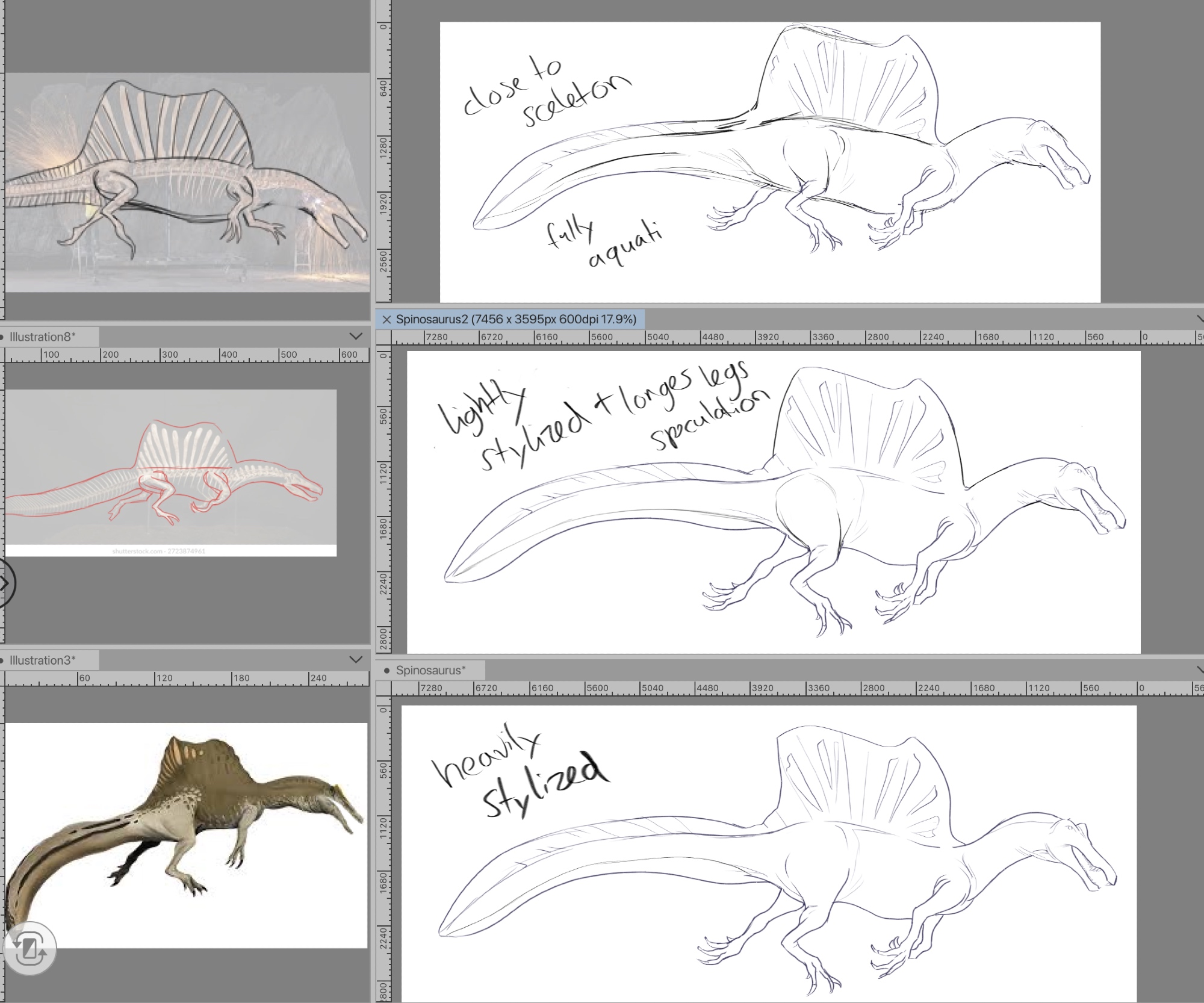This screenshot has width=1204, height=1003.
Task: Close the Spinosaurus2 document tab
Action: [x=386, y=320]
